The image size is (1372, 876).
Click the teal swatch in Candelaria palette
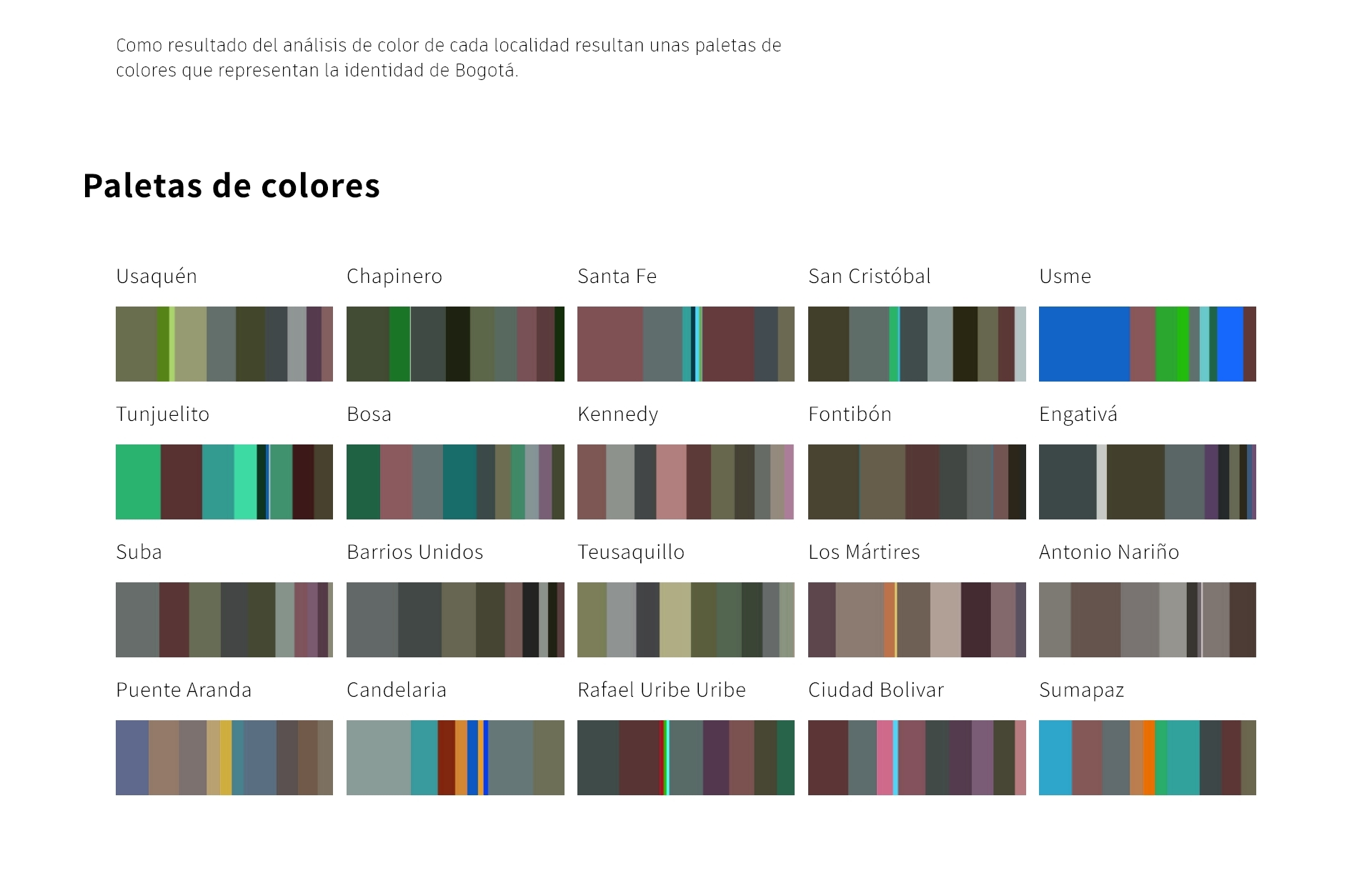[424, 757]
